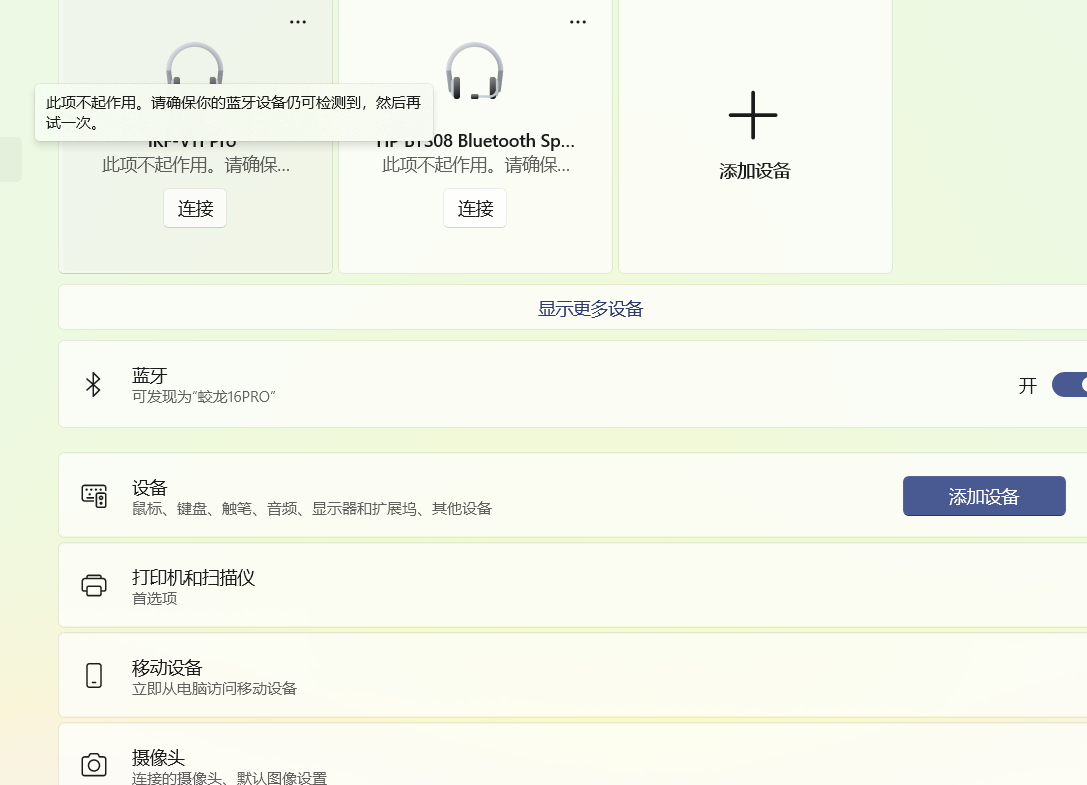Image resolution: width=1087 pixels, height=785 pixels.
Task: Open the HP BT308 card's three-dot menu
Action: click(x=577, y=22)
